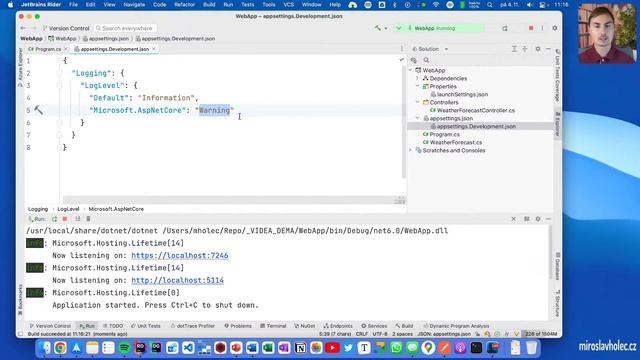The height and width of the screenshot is (360, 640).
Task: Open the Problems tool window tab
Action: (x=238, y=326)
